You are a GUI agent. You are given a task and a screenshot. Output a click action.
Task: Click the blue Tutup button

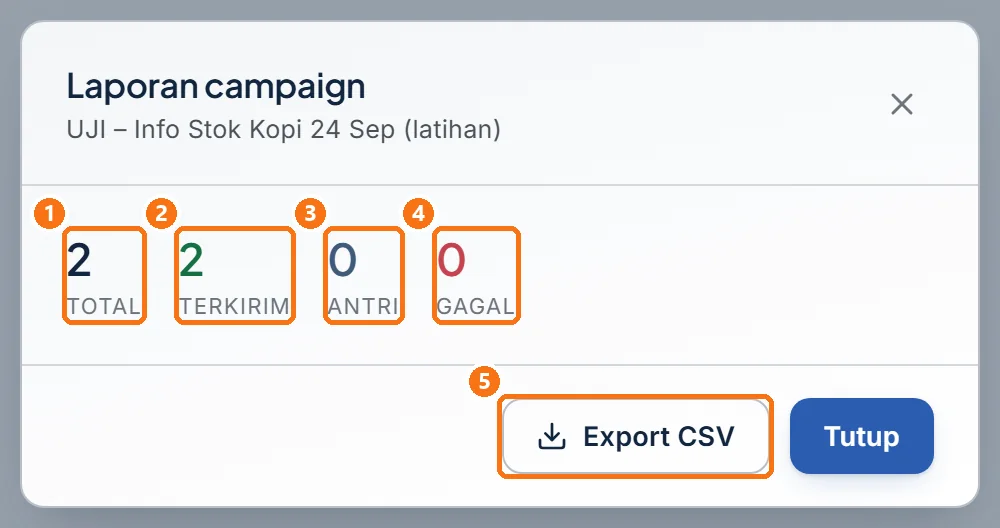pos(862,436)
